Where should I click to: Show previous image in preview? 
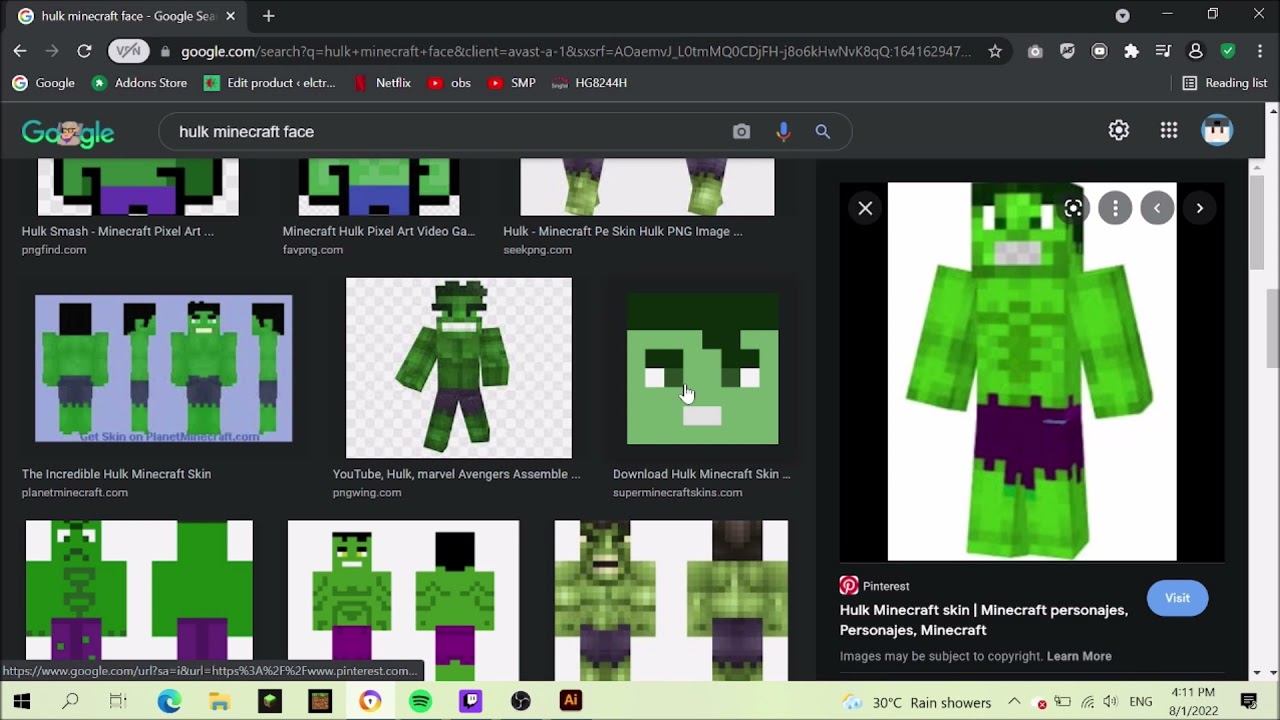(1157, 208)
